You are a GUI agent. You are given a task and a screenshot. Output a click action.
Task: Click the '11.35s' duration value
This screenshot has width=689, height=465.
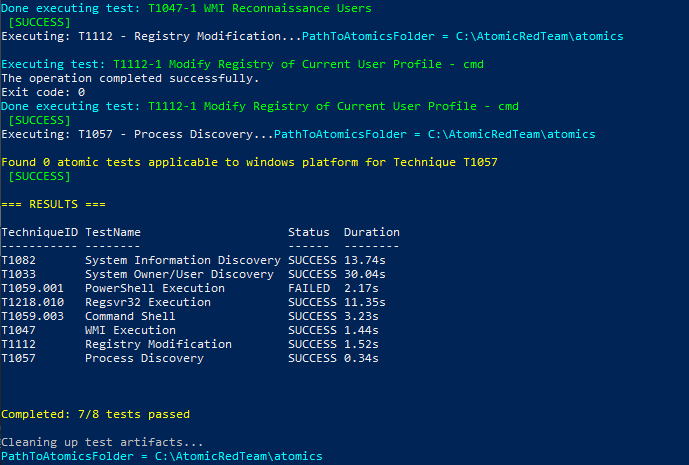coord(365,302)
